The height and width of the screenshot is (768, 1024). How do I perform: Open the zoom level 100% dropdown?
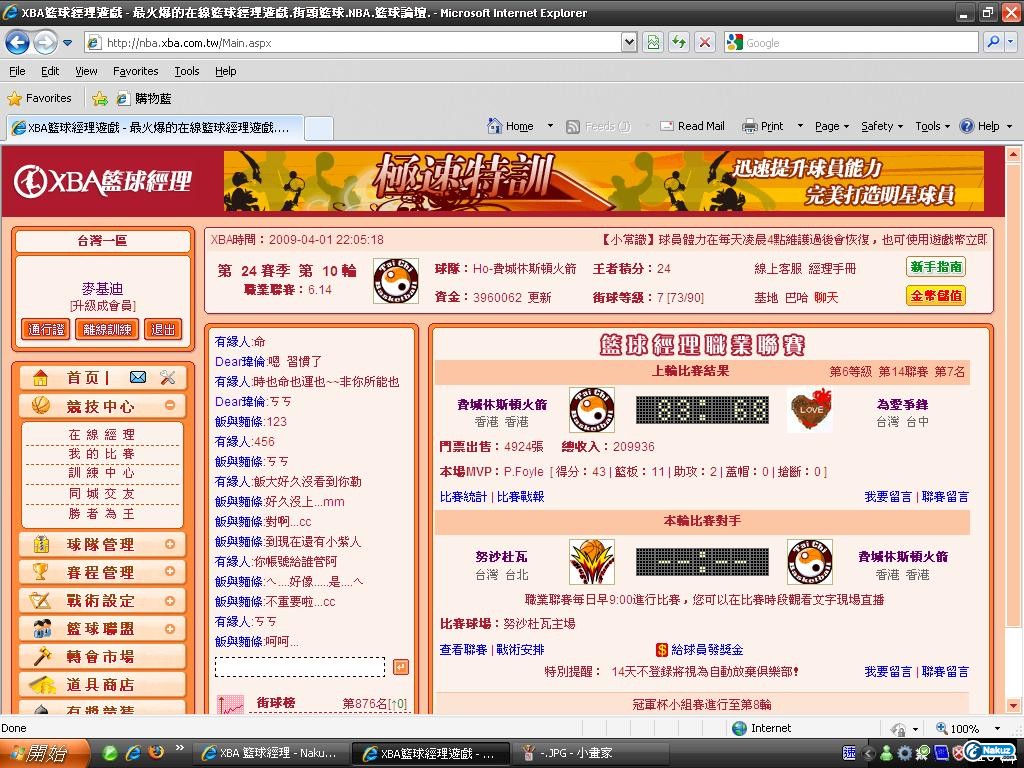997,728
